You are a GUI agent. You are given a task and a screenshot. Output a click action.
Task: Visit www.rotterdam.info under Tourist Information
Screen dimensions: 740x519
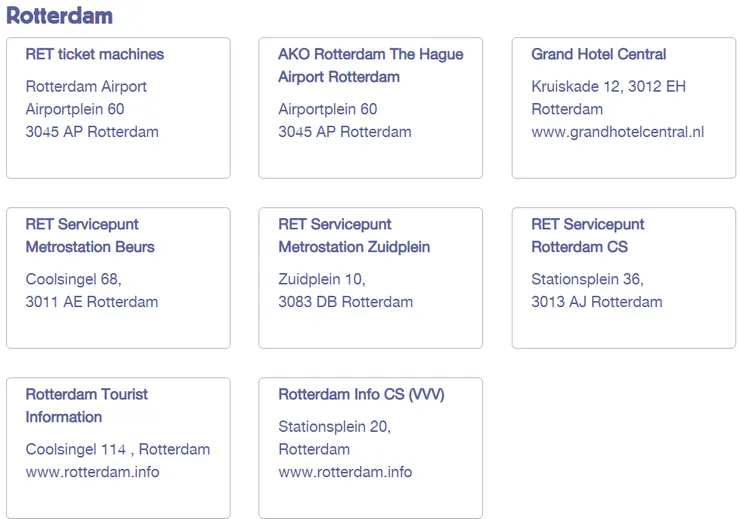(92, 471)
